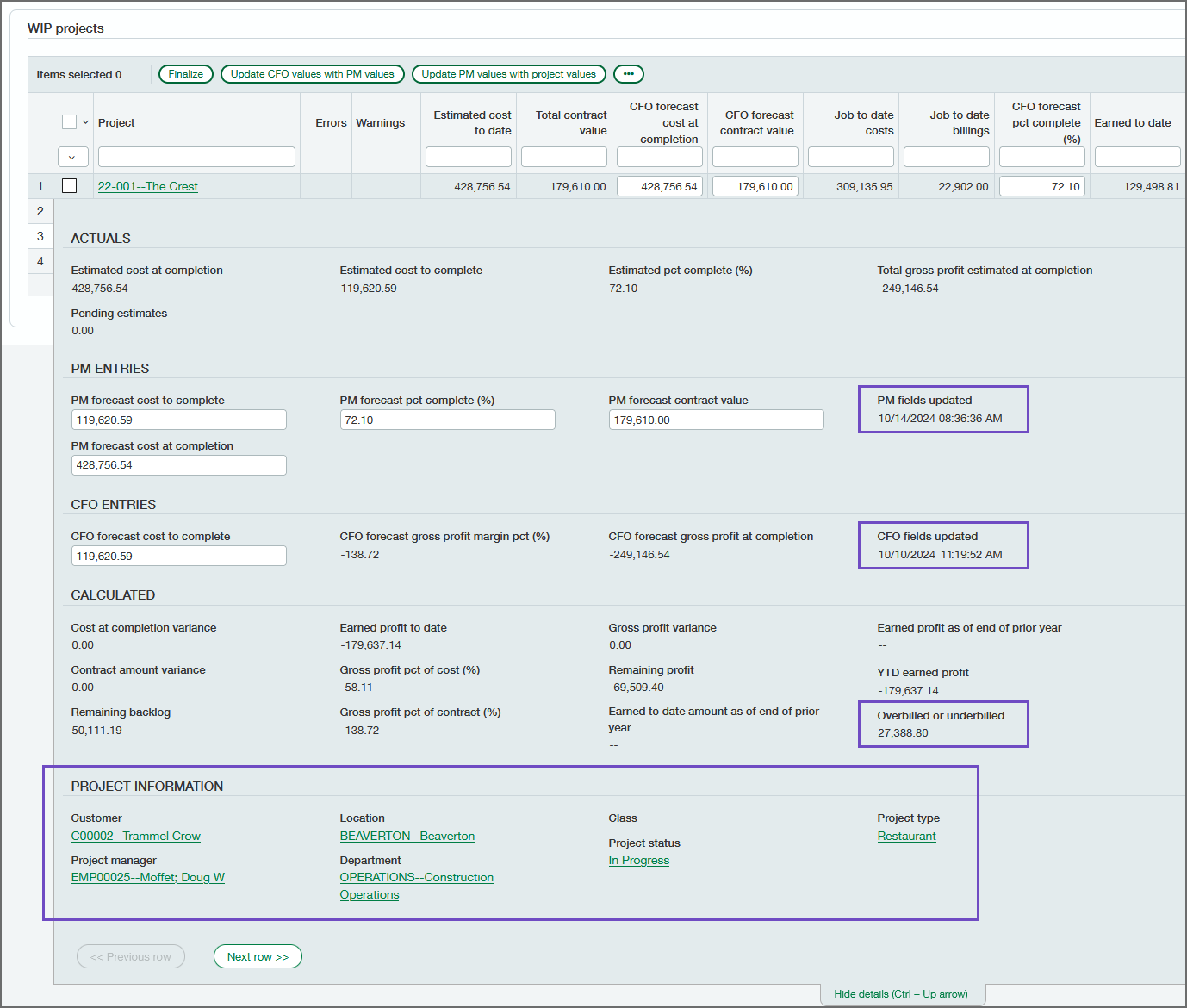Click the In Progress project status link
This screenshot has height=1008, width=1187.
point(638,860)
